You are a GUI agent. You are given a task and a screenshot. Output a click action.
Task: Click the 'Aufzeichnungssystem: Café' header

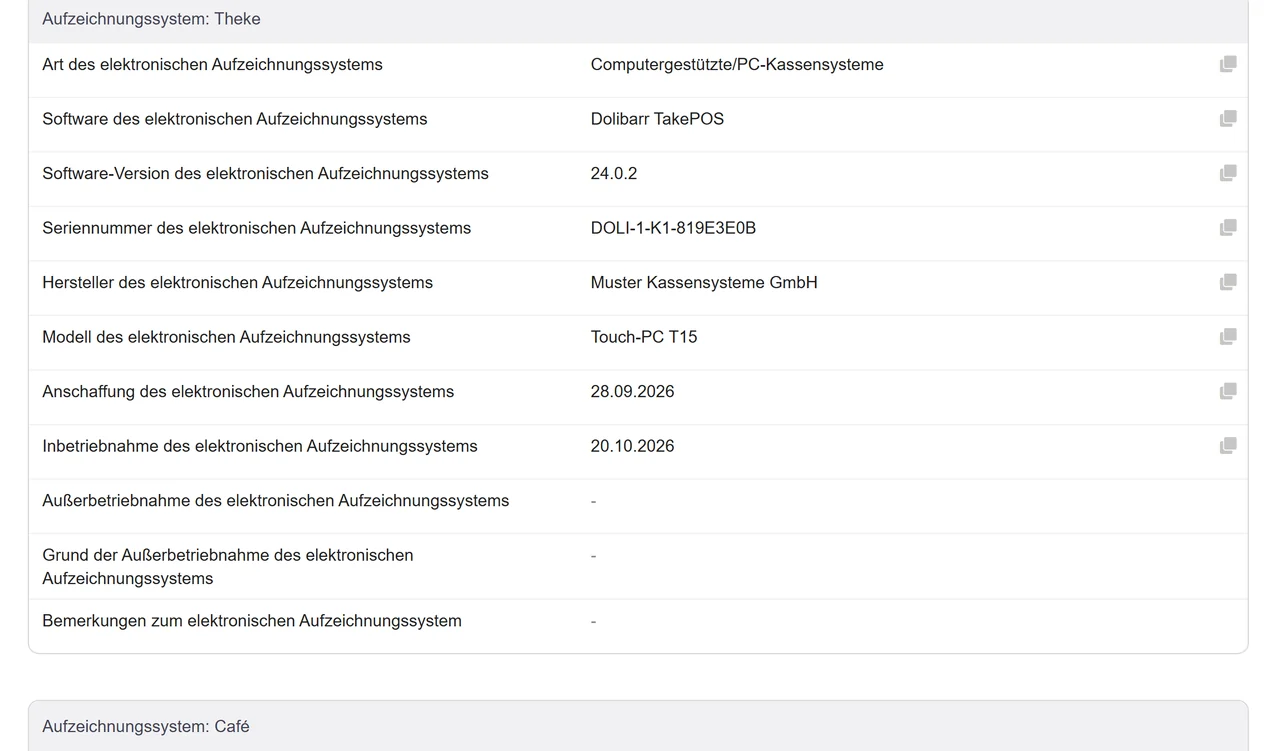[638, 726]
